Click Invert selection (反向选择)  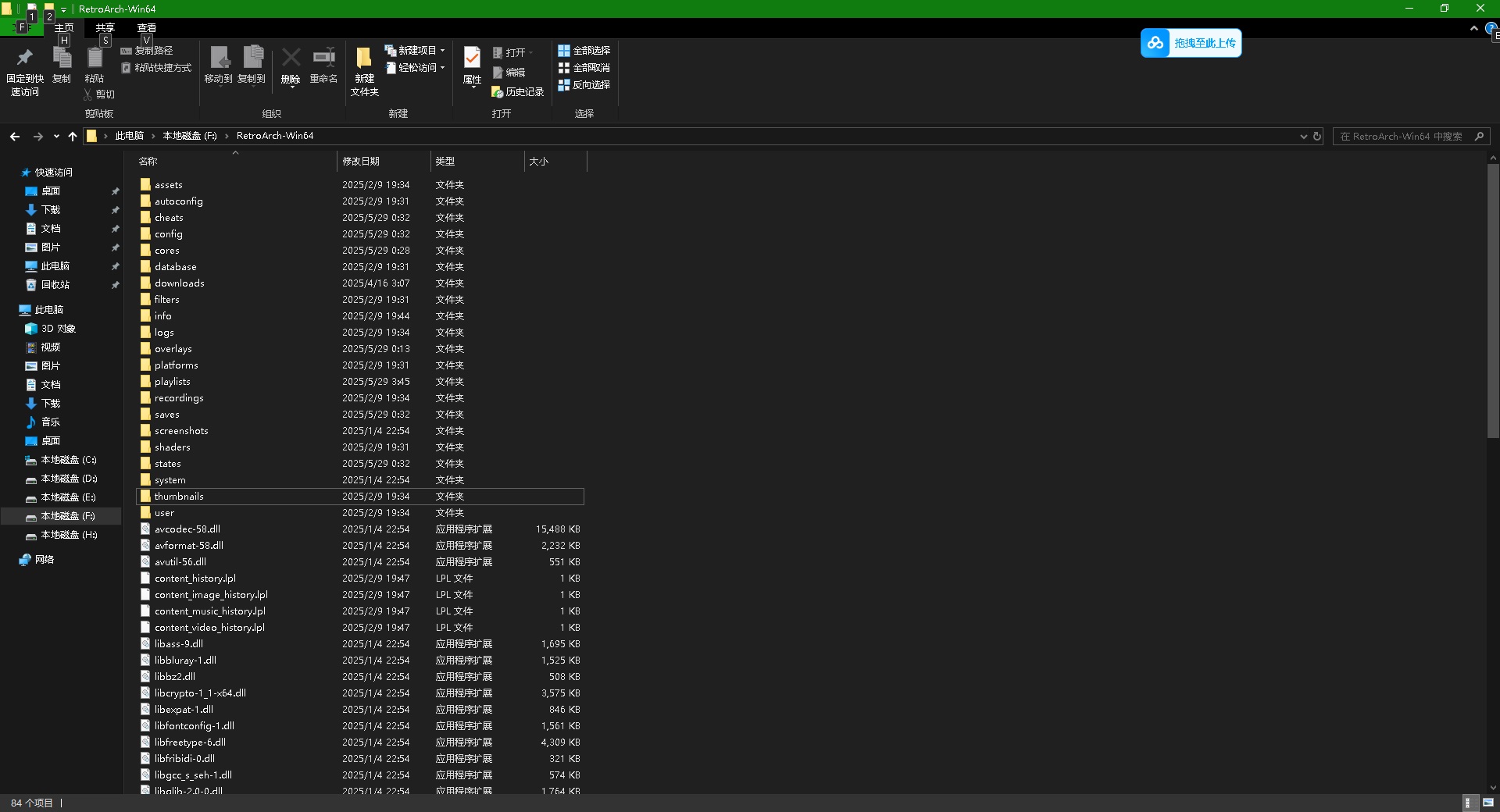(584, 85)
